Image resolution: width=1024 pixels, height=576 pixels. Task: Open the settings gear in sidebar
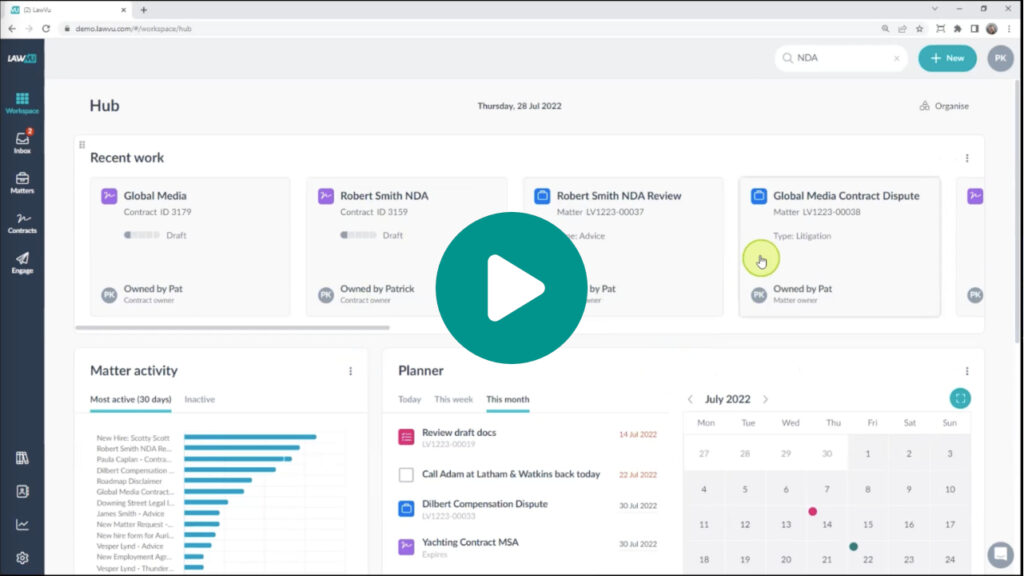tap(22, 558)
